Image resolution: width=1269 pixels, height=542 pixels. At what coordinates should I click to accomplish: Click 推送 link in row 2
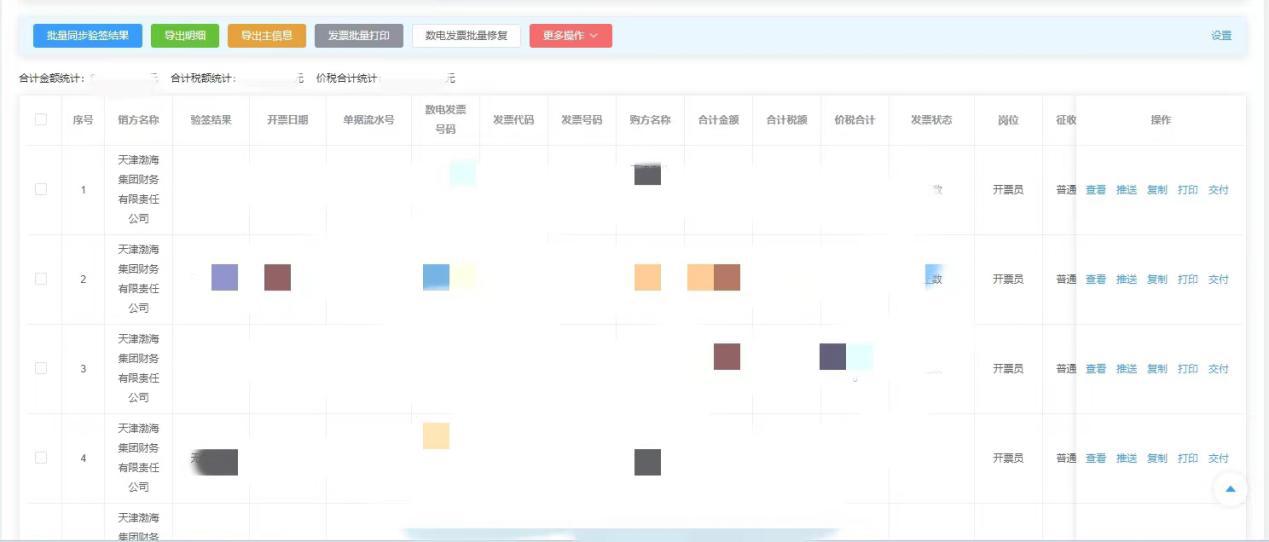1126,280
